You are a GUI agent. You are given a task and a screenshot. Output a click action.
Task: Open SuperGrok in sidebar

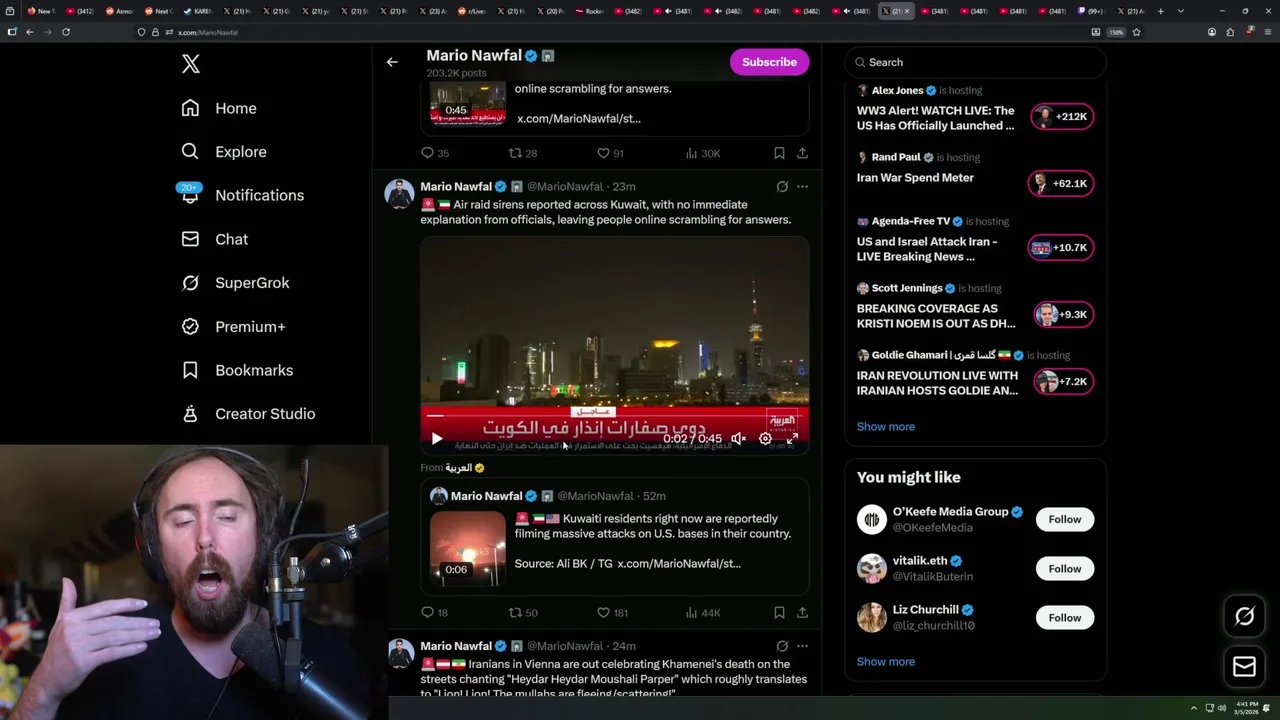tap(235, 283)
